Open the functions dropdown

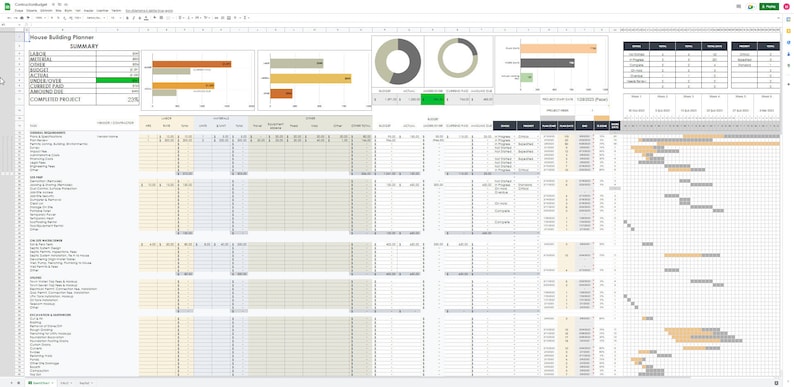tap(246, 18)
